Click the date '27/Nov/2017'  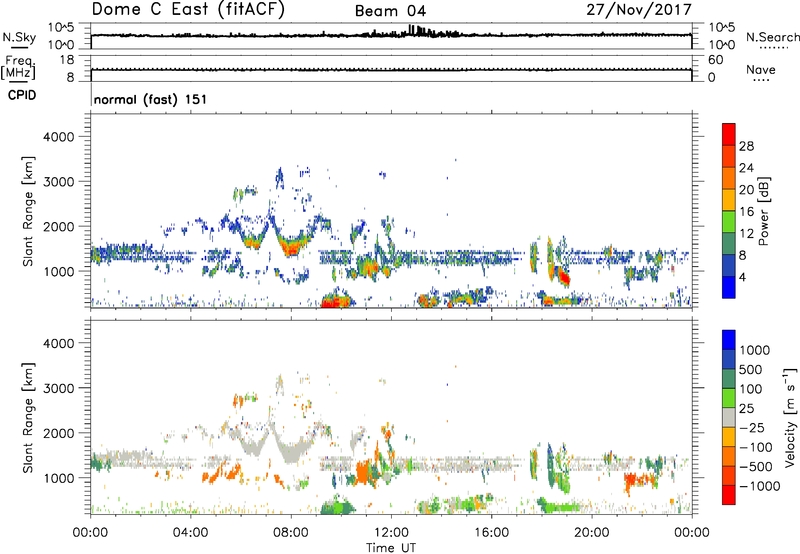point(639,10)
